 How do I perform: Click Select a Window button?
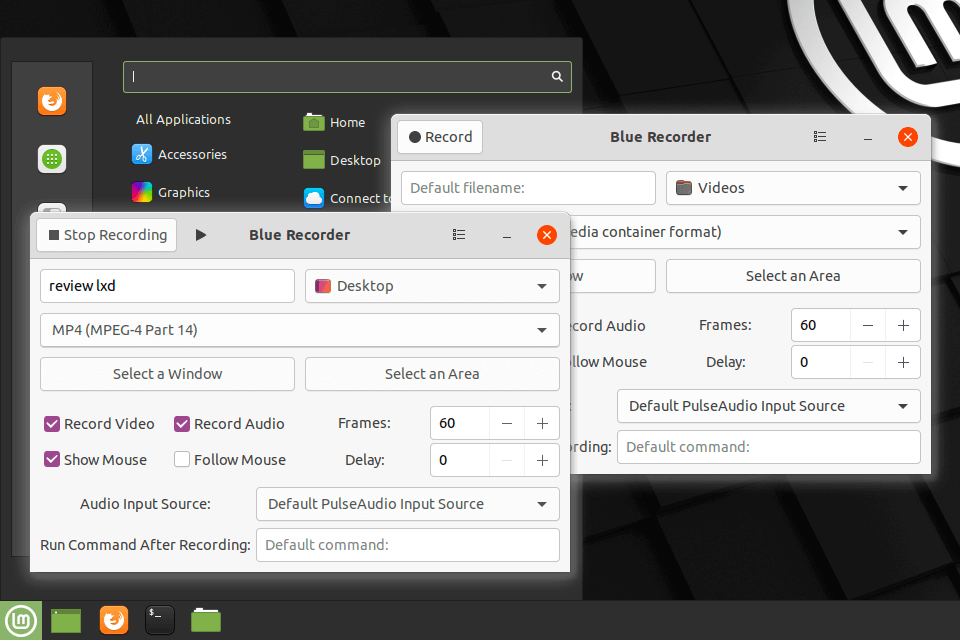167,374
